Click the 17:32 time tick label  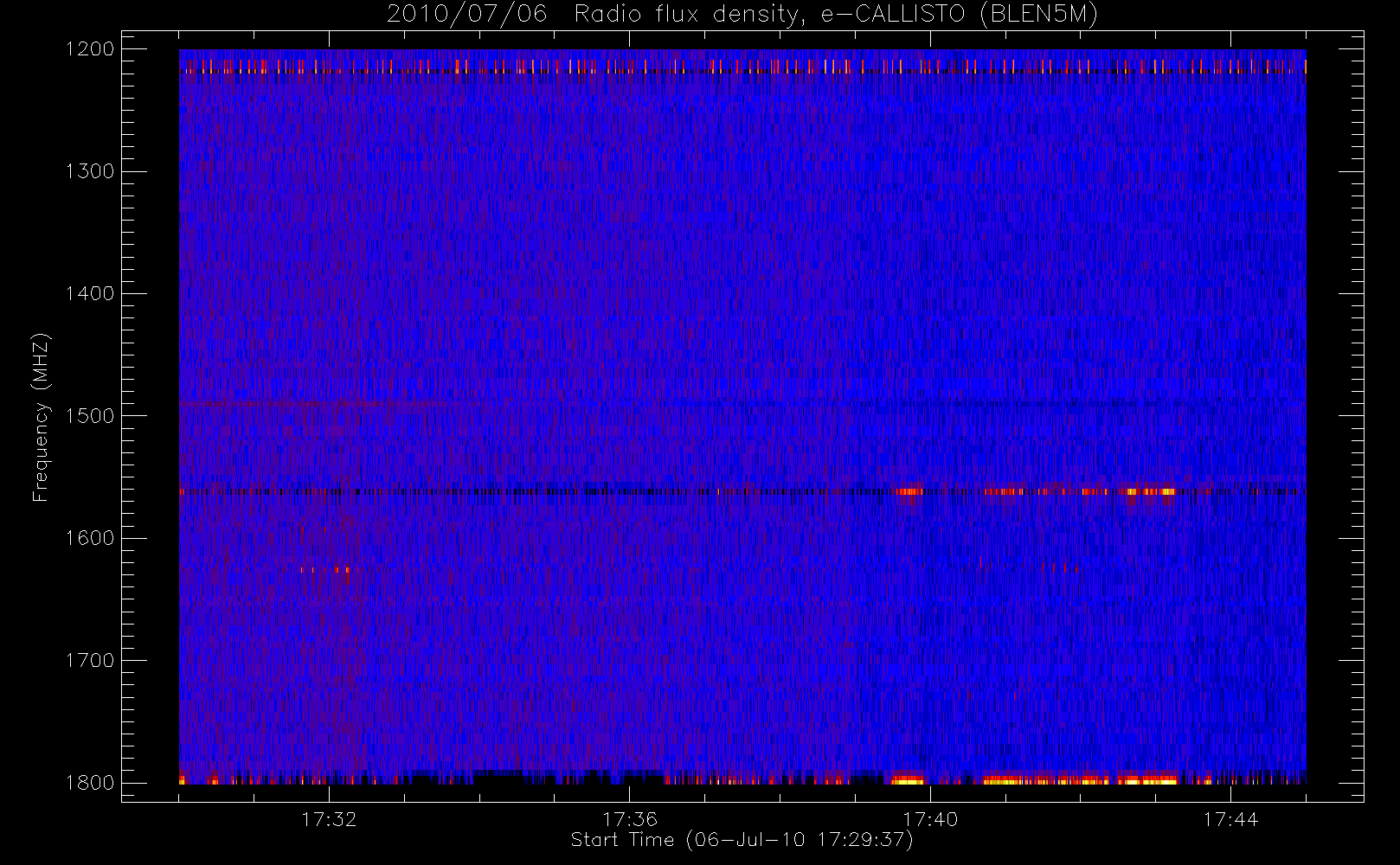click(329, 819)
